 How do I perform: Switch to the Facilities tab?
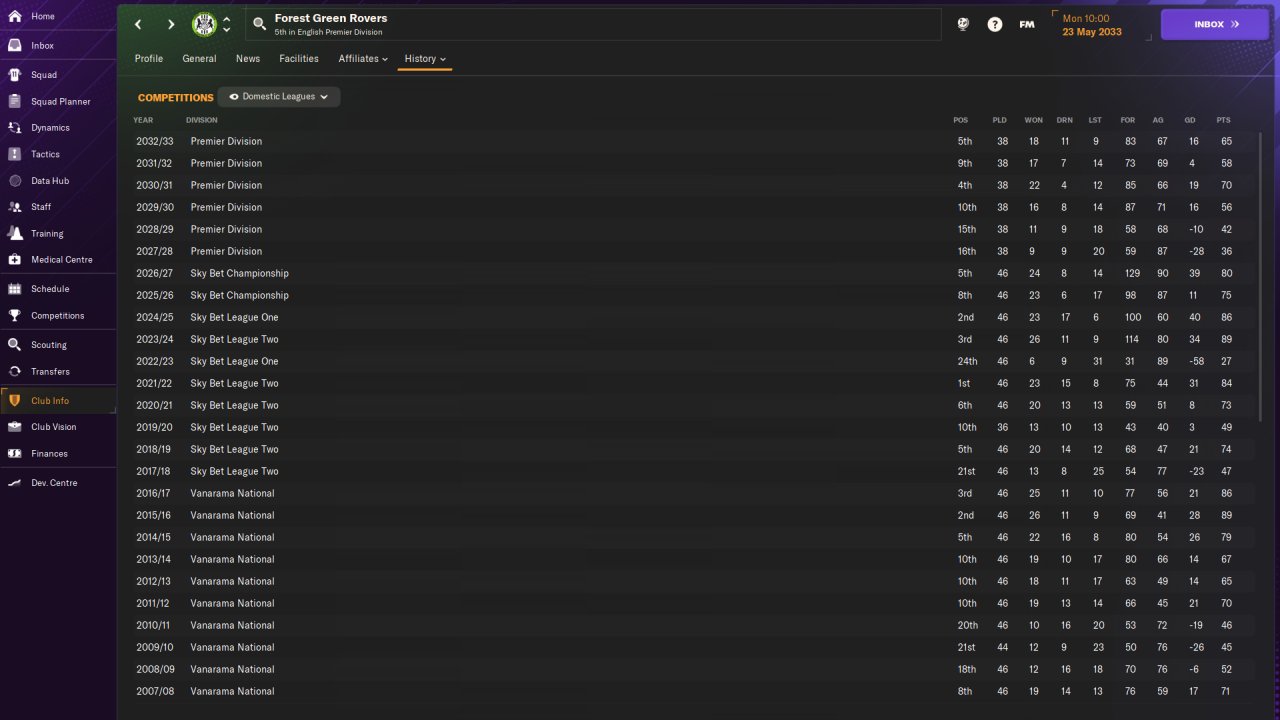pyautogui.click(x=299, y=59)
